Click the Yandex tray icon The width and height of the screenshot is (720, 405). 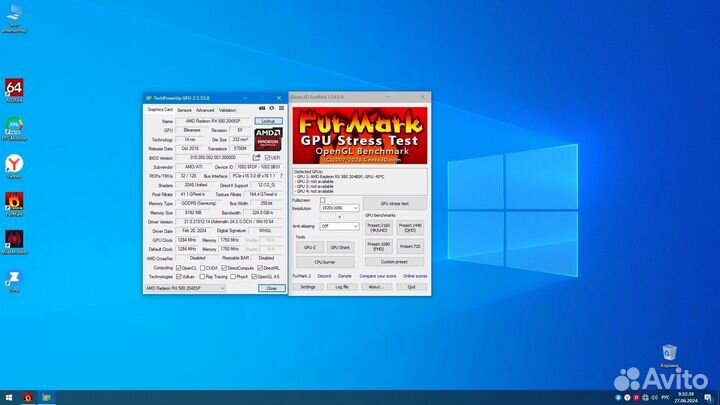(627, 398)
